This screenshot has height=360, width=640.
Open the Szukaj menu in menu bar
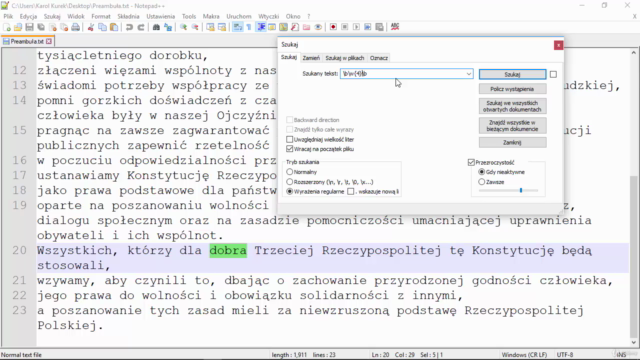(52, 16)
